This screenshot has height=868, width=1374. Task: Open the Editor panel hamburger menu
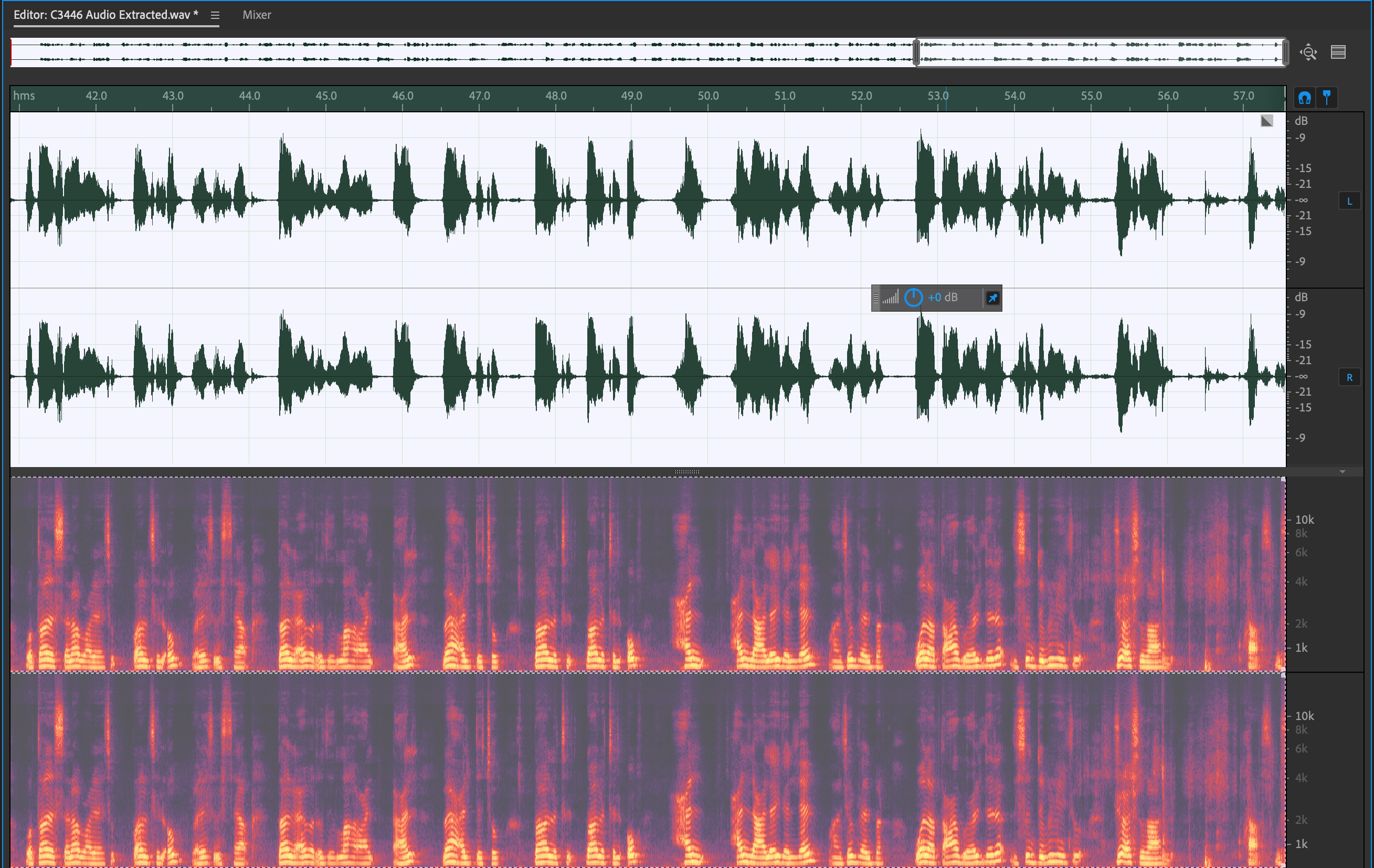[x=215, y=15]
